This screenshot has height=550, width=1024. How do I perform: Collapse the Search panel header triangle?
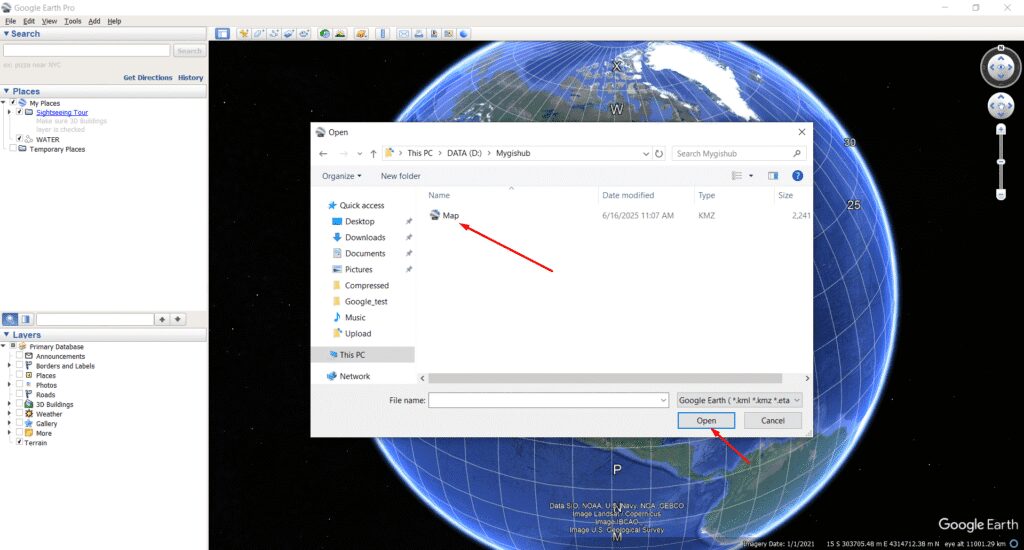click(x=7, y=34)
